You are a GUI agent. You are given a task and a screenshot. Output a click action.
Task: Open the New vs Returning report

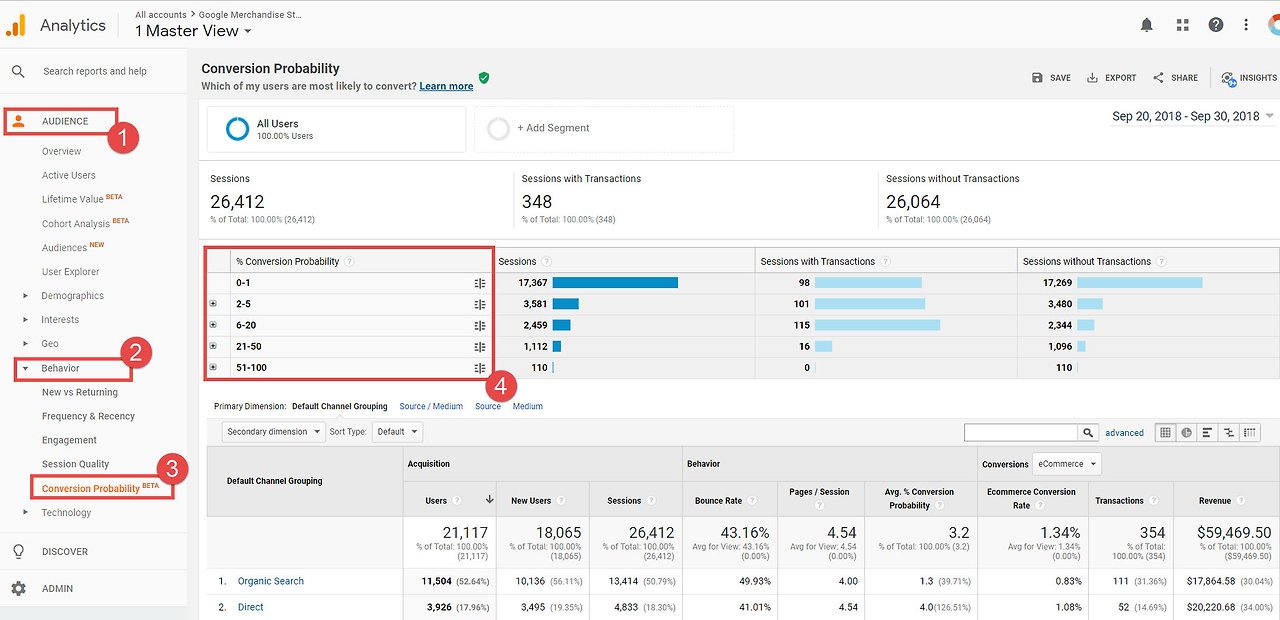pyautogui.click(x=80, y=392)
